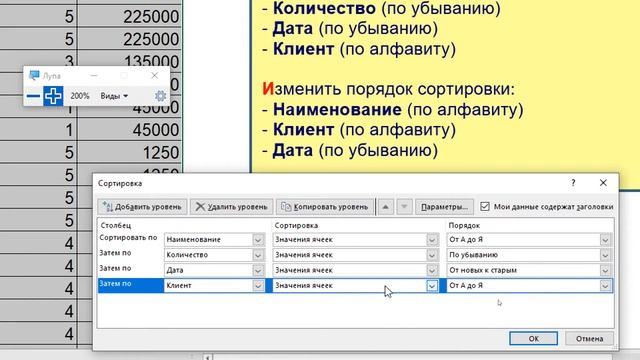Image resolution: width=640 pixels, height=360 pixels.
Task: Click the Magnifier app icon in title bar
Action: [34, 76]
